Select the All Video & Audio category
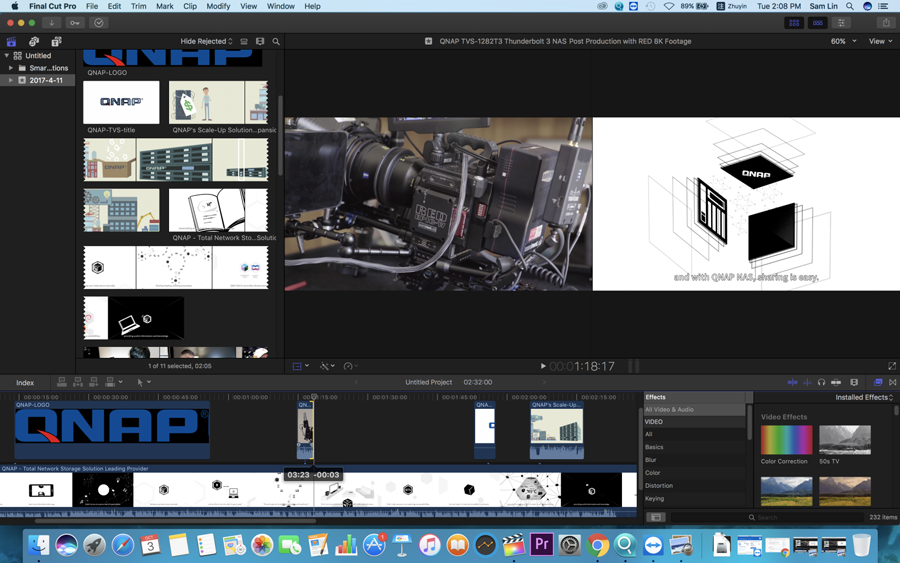Viewport: 900px width, 563px height. (695, 410)
